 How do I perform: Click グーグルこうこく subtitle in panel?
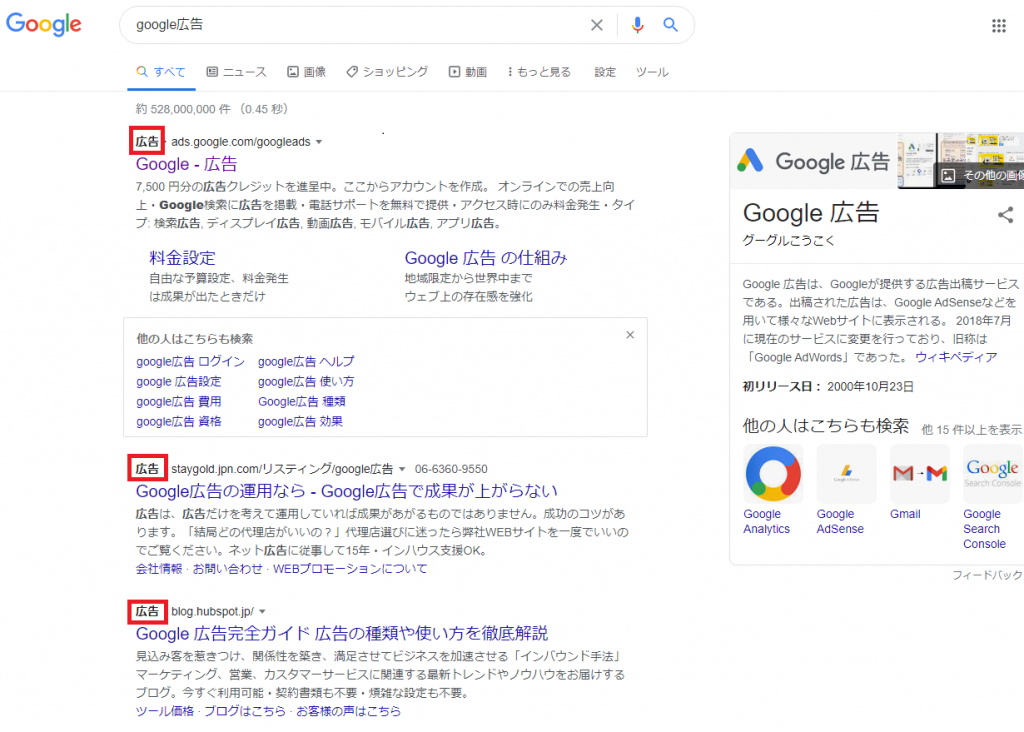pyautogui.click(x=788, y=240)
